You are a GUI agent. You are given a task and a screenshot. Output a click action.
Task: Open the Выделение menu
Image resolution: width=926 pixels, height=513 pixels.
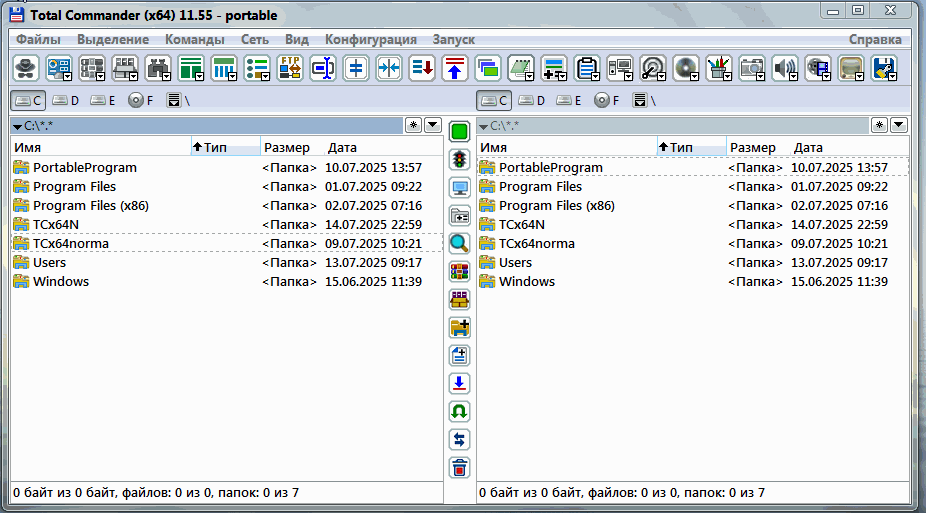(113, 40)
